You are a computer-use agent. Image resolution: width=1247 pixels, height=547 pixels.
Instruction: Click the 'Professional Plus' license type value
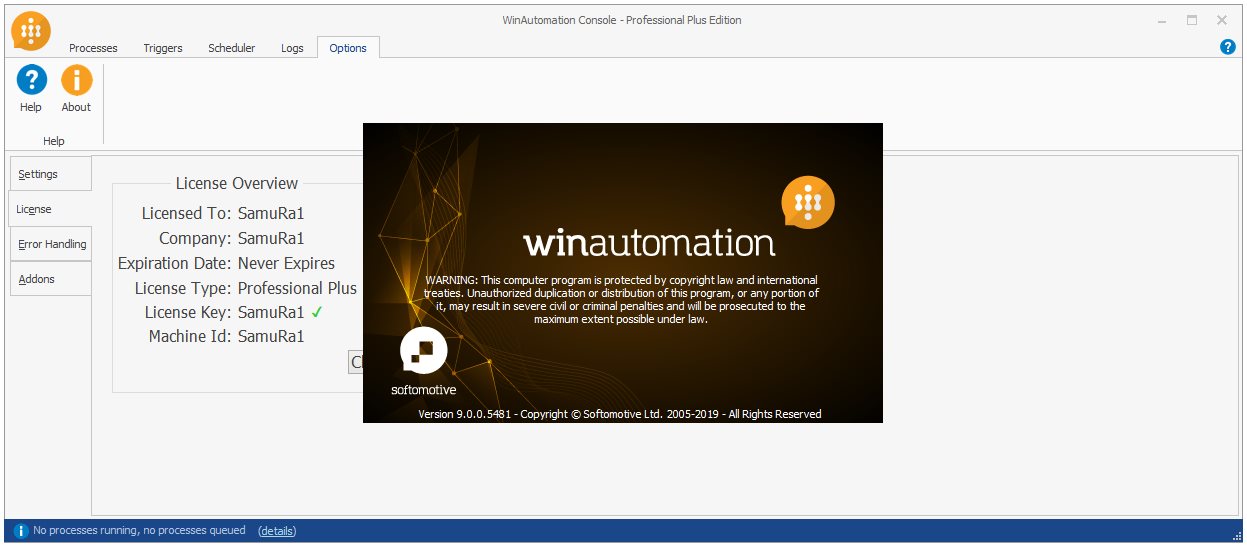point(297,288)
